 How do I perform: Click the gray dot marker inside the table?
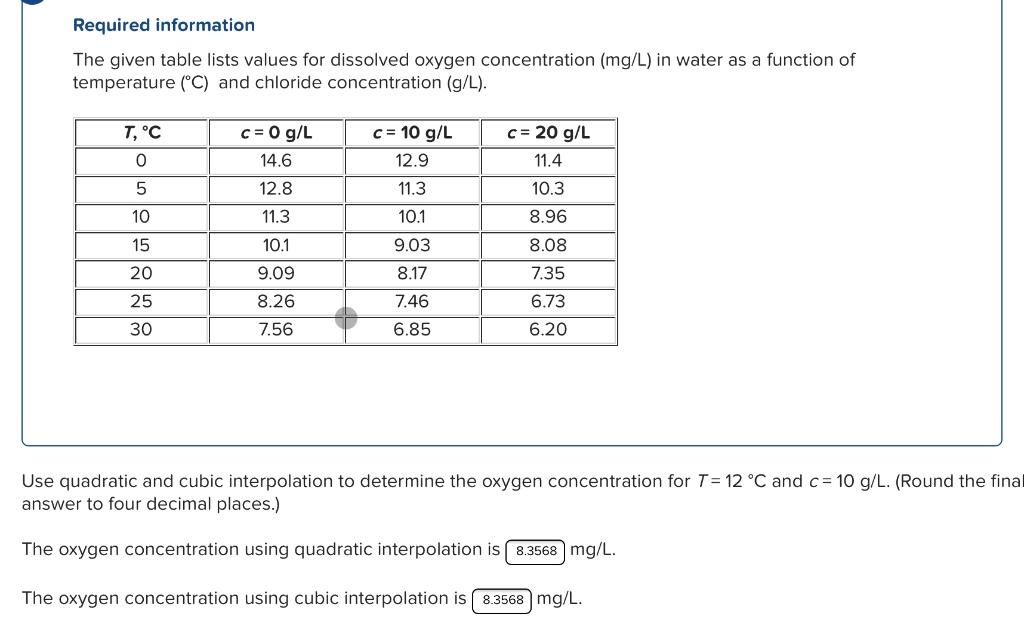pyautogui.click(x=346, y=317)
